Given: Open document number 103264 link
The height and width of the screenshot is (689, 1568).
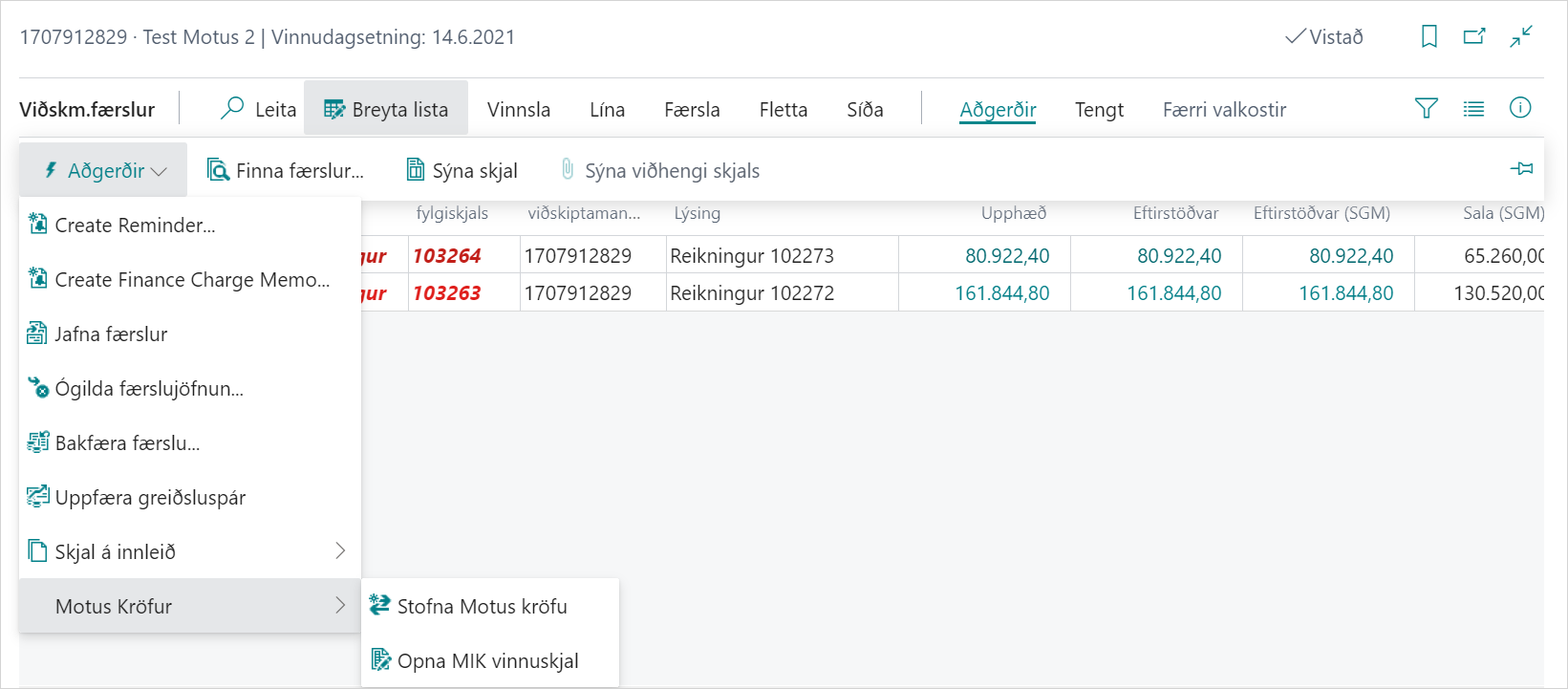Looking at the screenshot, I should coord(447,256).
